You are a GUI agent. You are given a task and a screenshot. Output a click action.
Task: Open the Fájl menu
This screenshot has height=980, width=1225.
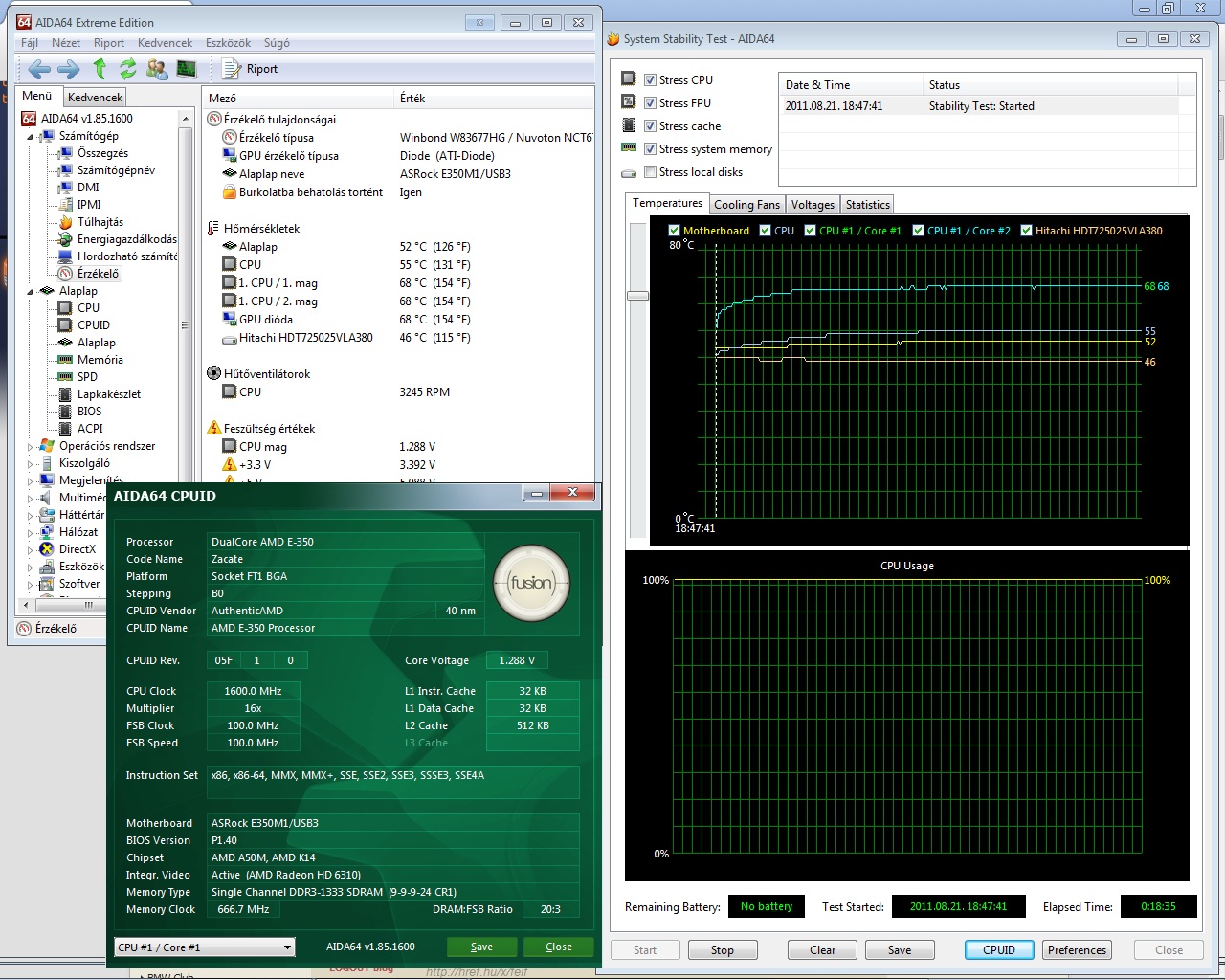[x=30, y=43]
